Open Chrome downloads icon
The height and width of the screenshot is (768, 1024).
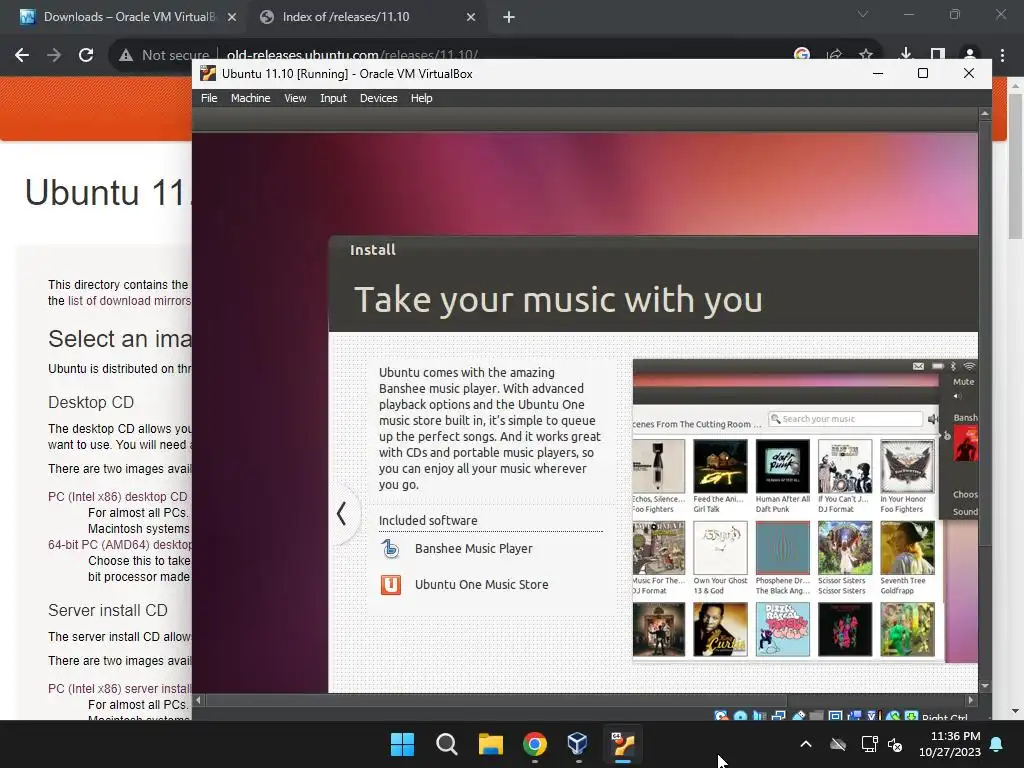tap(906, 54)
